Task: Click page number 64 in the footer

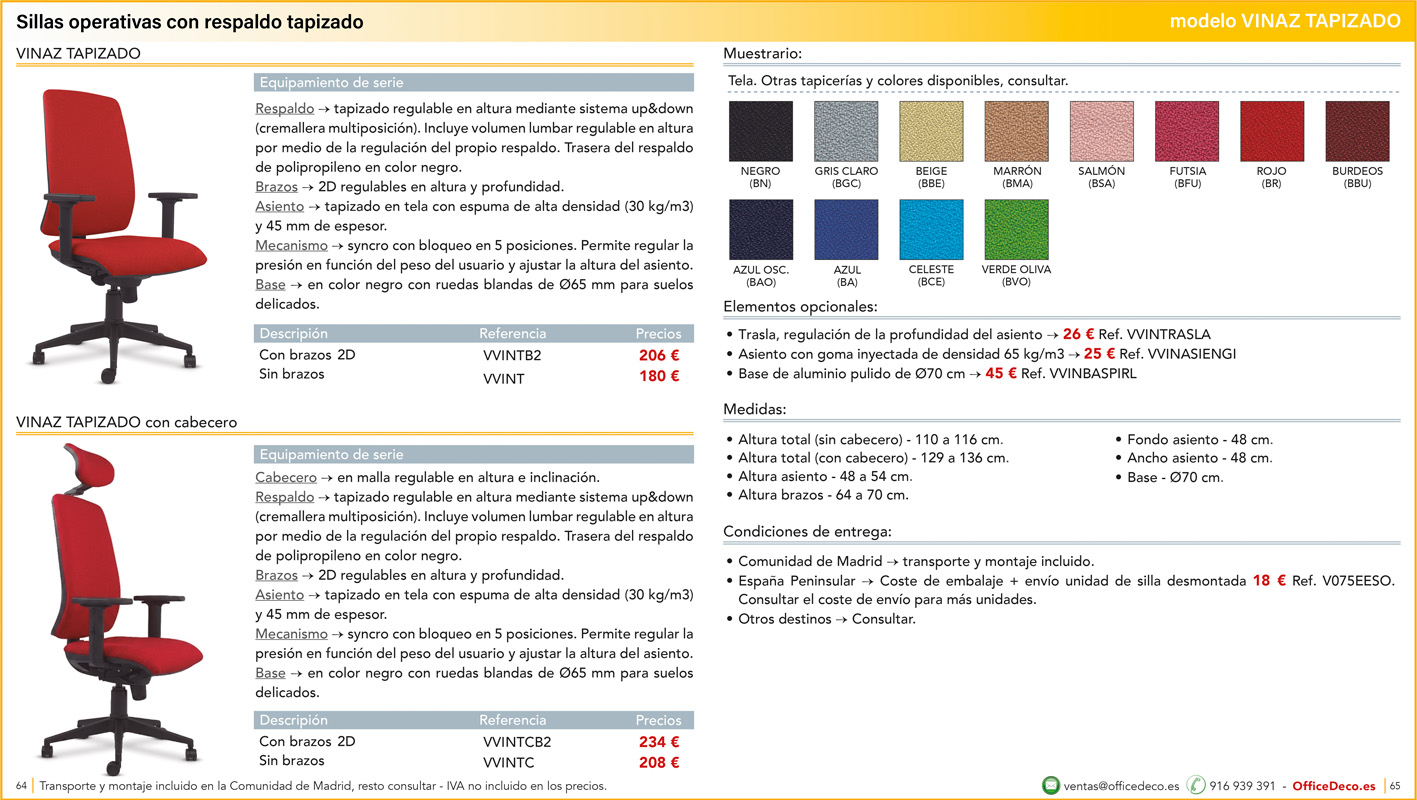Action: pyautogui.click(x=22, y=786)
